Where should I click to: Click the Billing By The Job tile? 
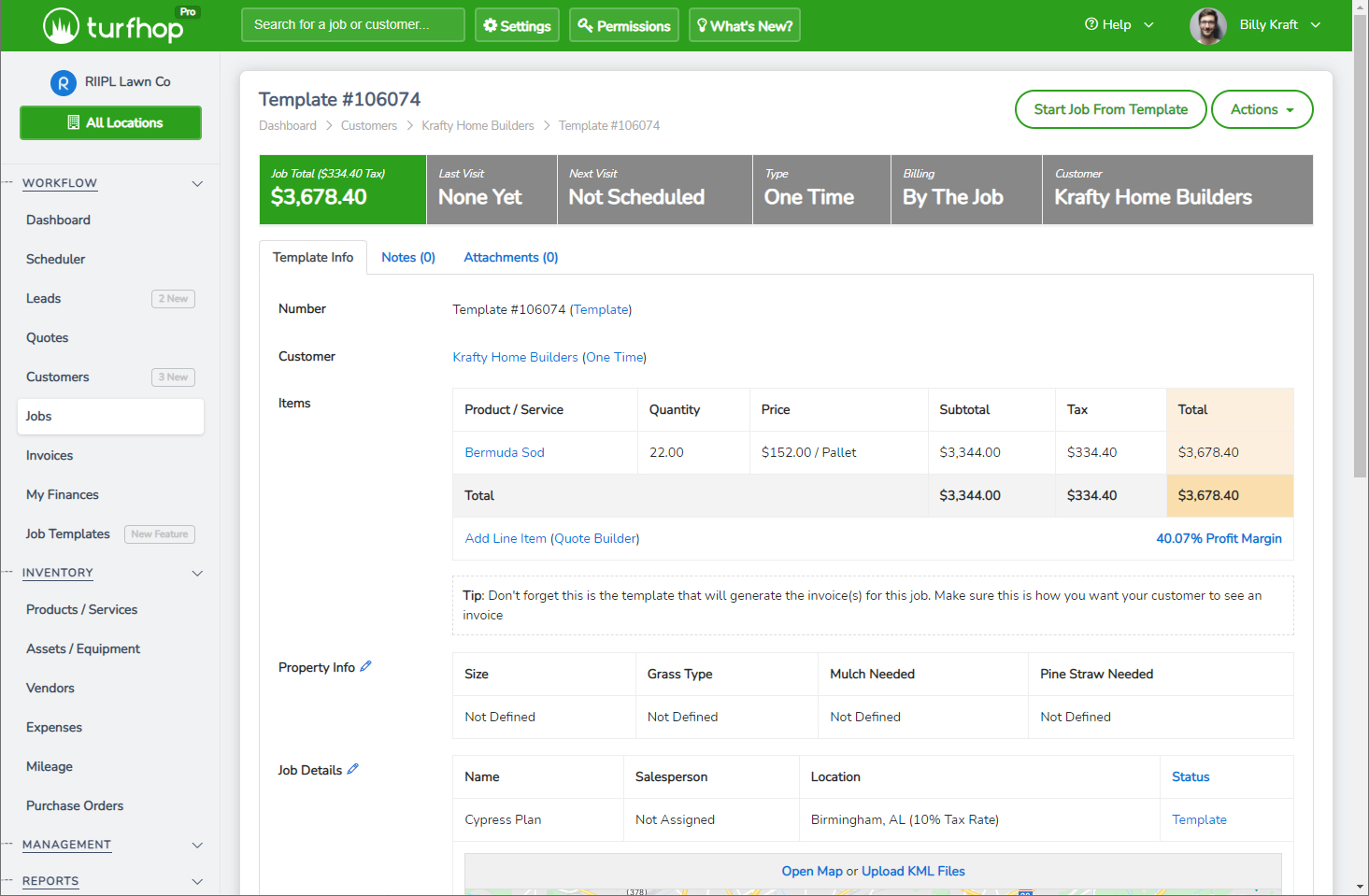pyautogui.click(x=966, y=190)
